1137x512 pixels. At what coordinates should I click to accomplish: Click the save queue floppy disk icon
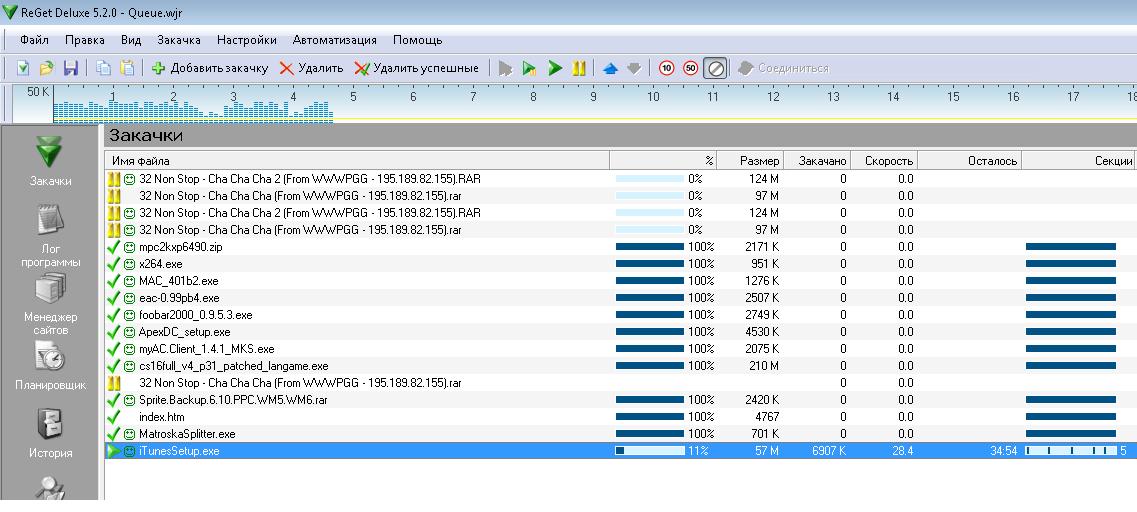click(70, 68)
